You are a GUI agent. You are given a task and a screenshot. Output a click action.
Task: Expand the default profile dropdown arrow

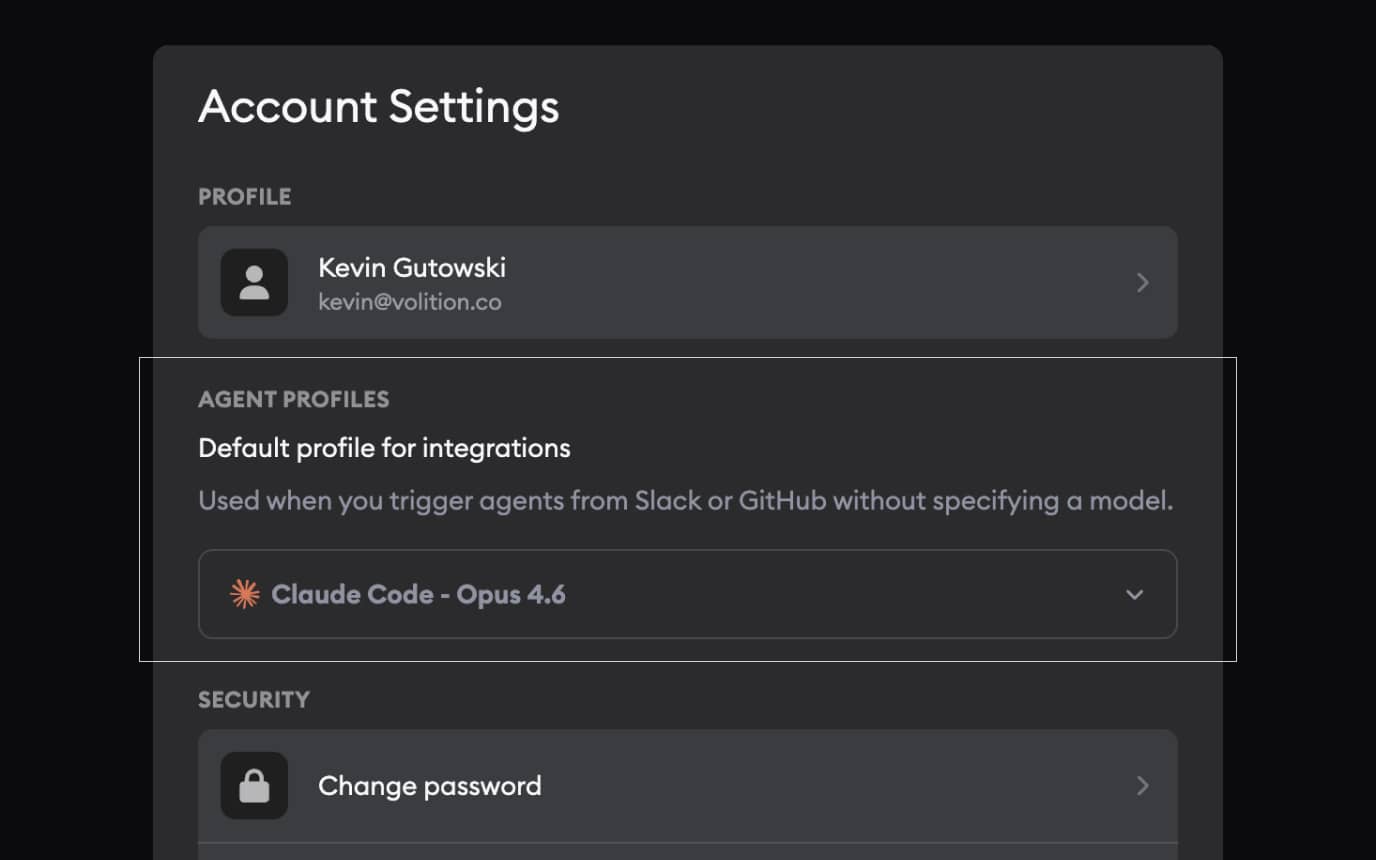point(1134,594)
